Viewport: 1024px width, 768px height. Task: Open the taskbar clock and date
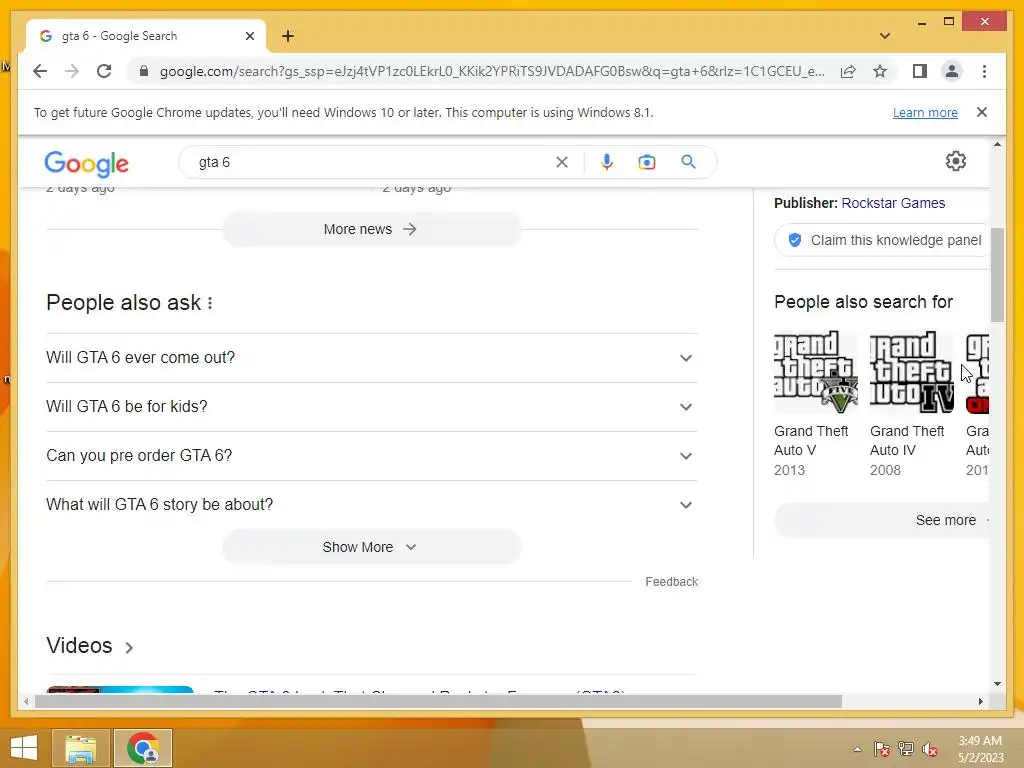coord(980,749)
